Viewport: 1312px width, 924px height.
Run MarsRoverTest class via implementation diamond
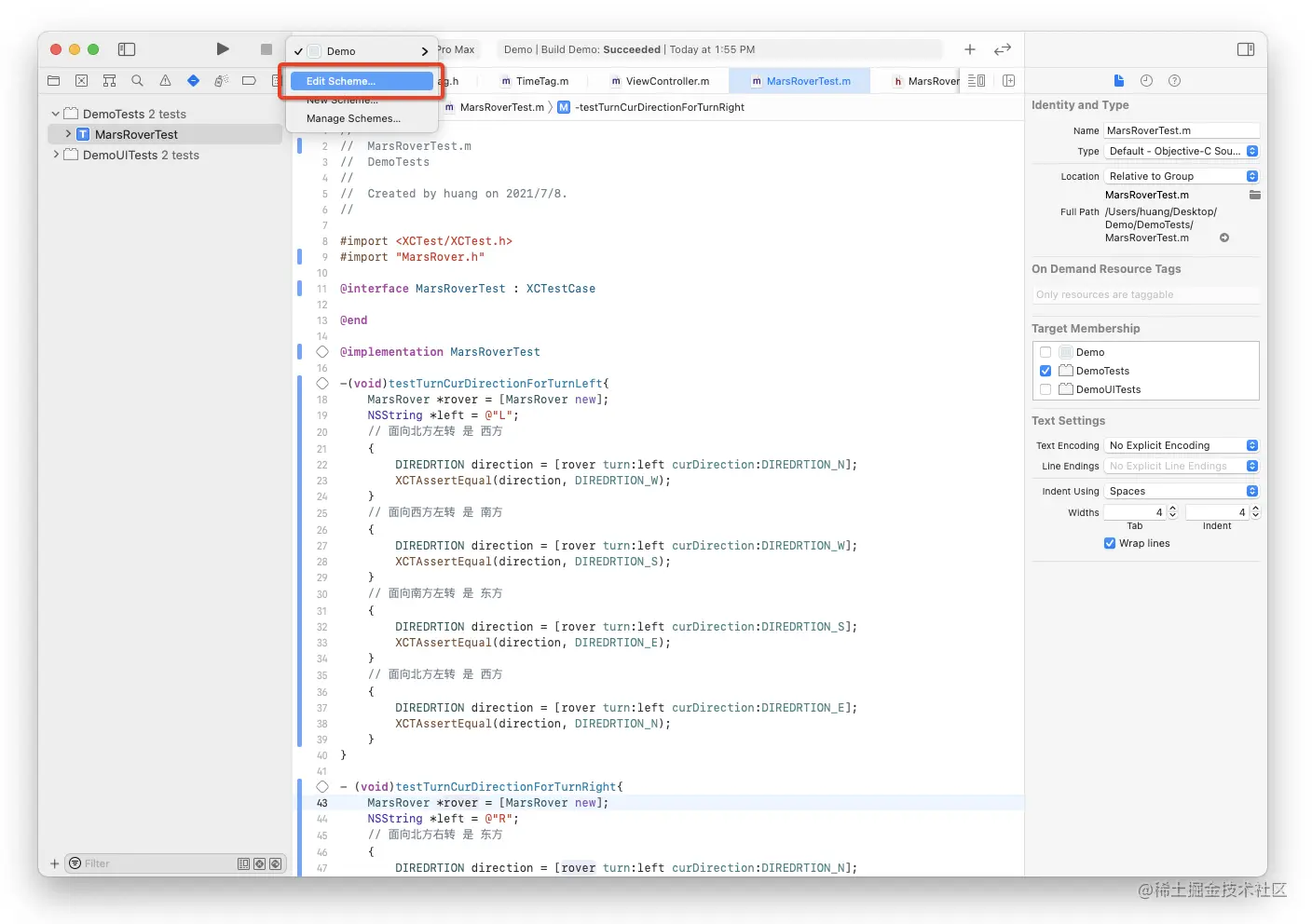coord(322,351)
